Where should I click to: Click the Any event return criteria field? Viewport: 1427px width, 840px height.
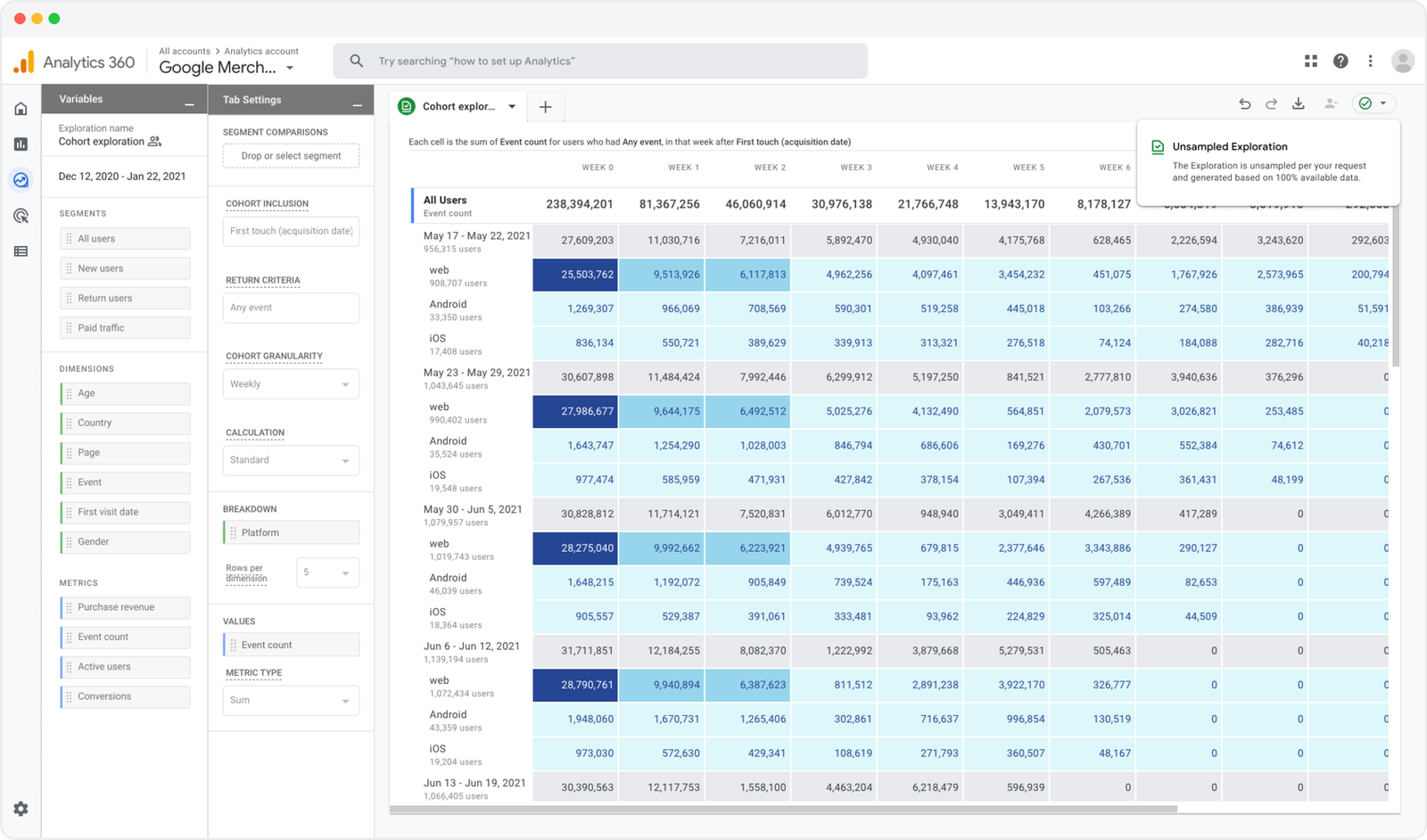291,308
